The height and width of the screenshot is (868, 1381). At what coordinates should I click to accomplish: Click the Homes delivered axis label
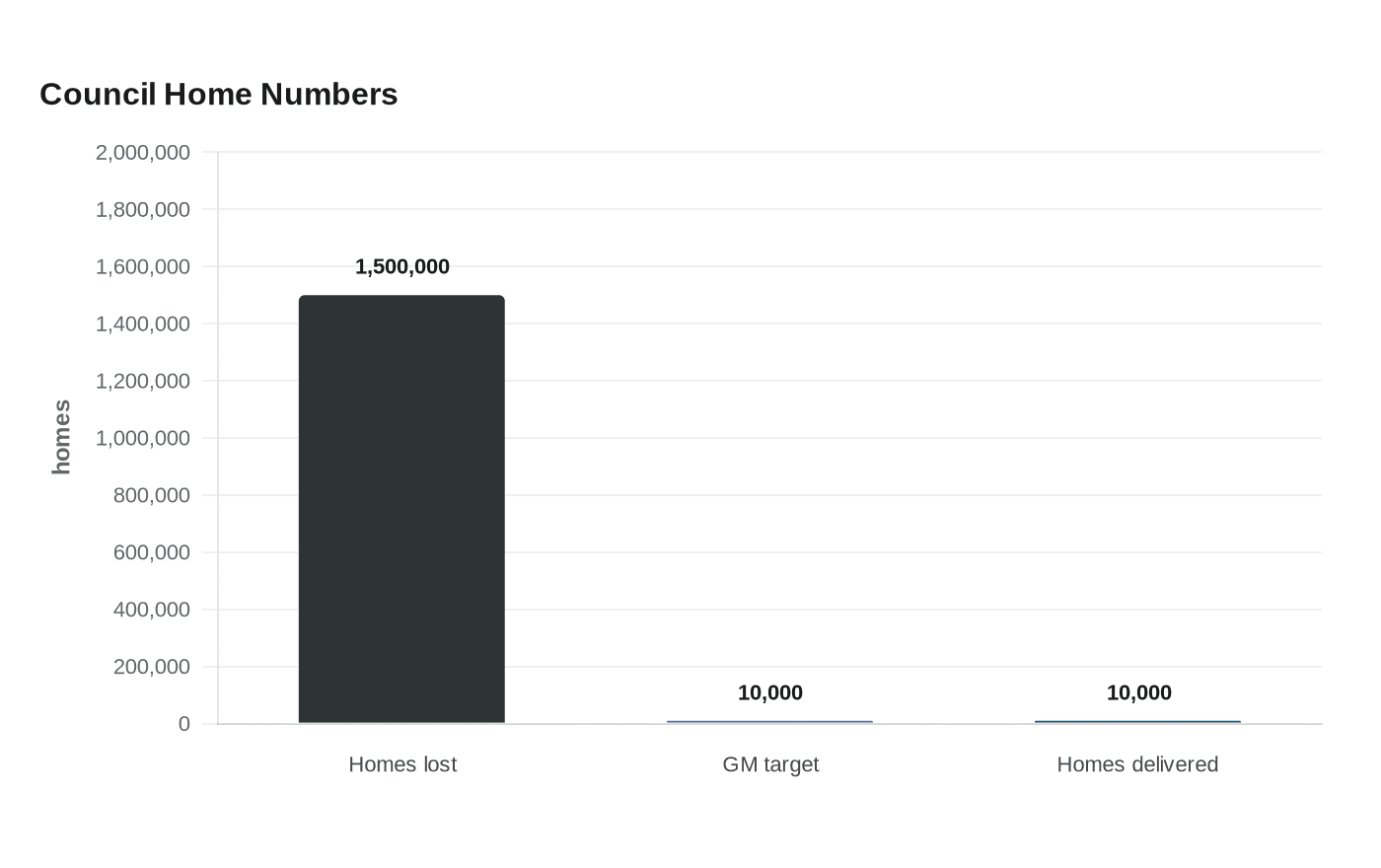coord(1137,764)
